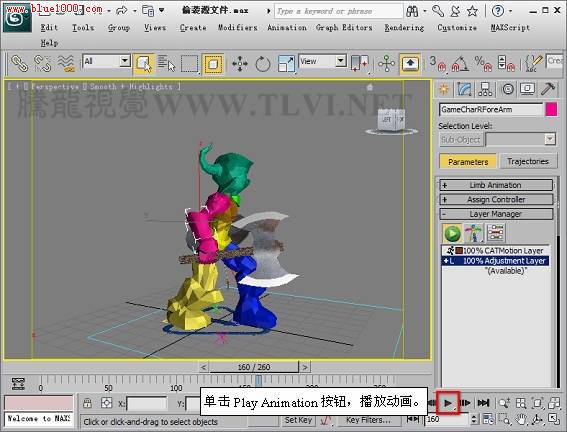Choose the Select and Link chain icon
The image size is (567, 432).
pyautogui.click(x=20, y=64)
